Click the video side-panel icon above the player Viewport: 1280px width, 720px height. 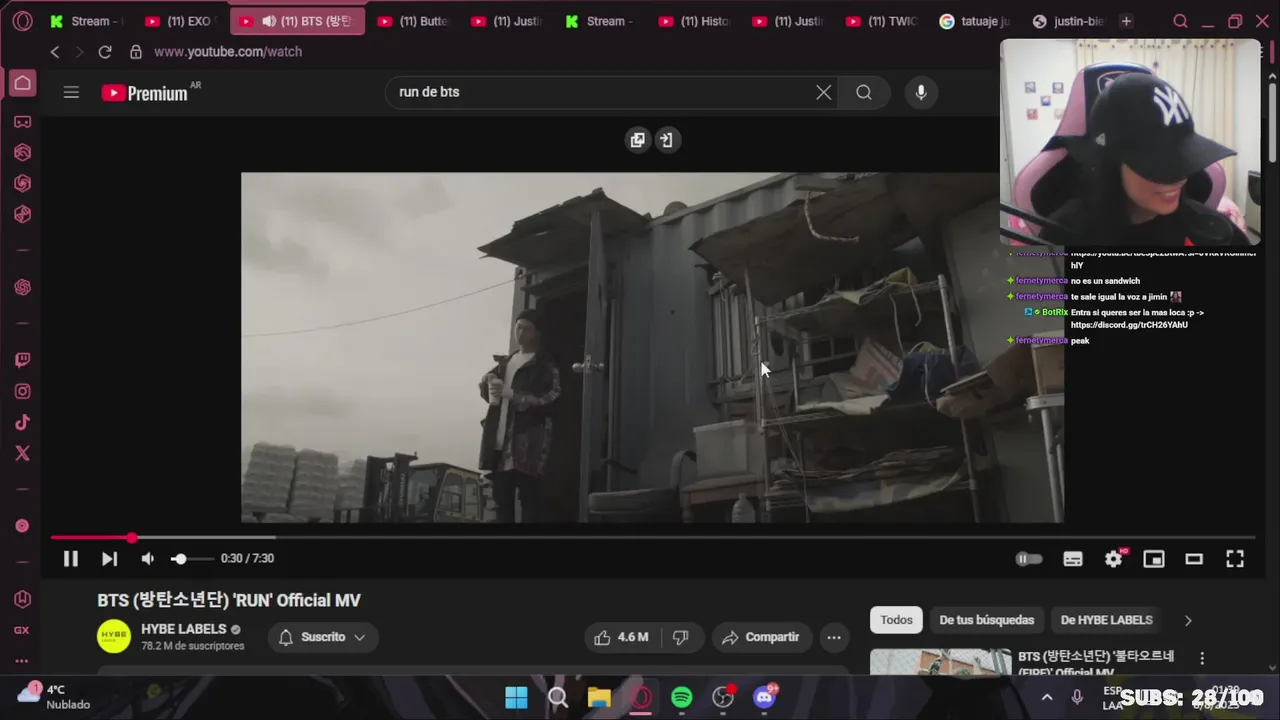(667, 140)
